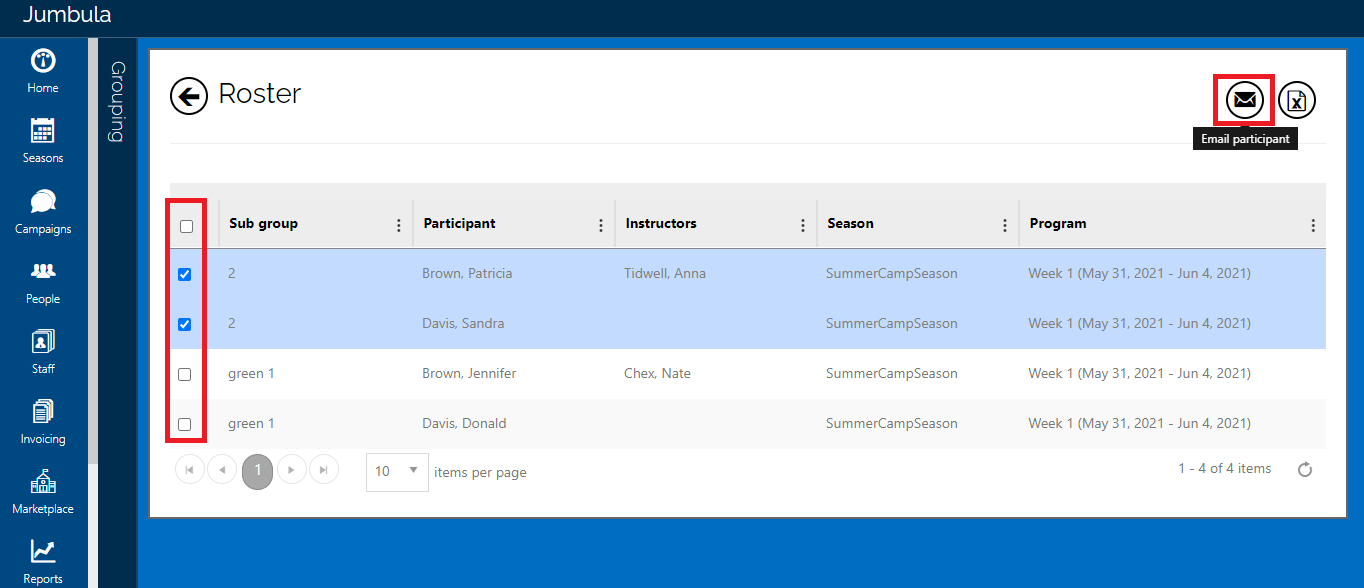Screen dimensions: 1364x588
Task: Open the Marketplace icon in sidebar
Action: point(43,481)
